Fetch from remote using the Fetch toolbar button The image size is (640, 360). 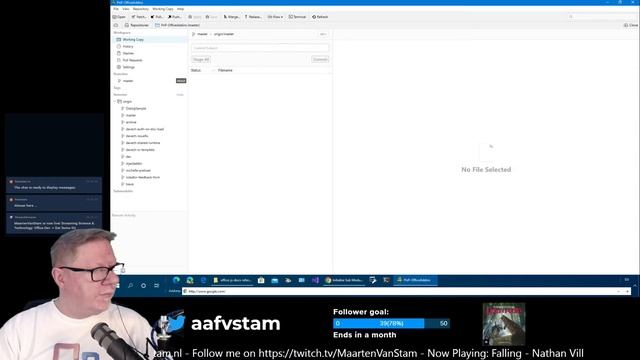139,17
